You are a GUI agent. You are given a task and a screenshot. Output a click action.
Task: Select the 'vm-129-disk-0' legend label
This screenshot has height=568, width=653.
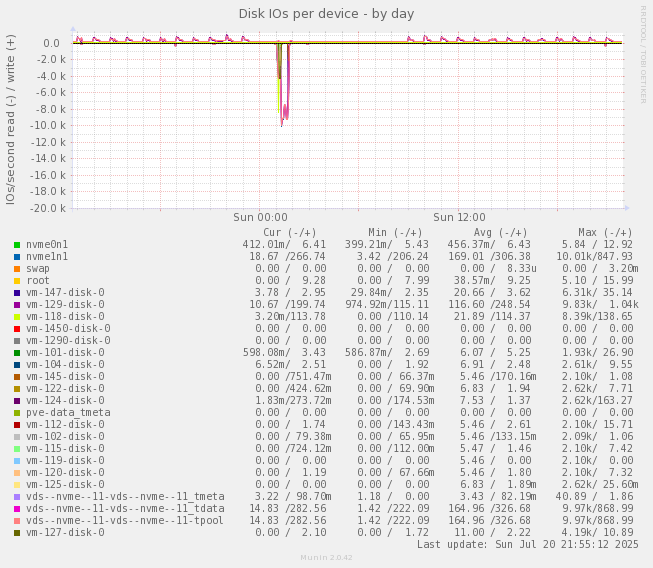(x=65, y=304)
